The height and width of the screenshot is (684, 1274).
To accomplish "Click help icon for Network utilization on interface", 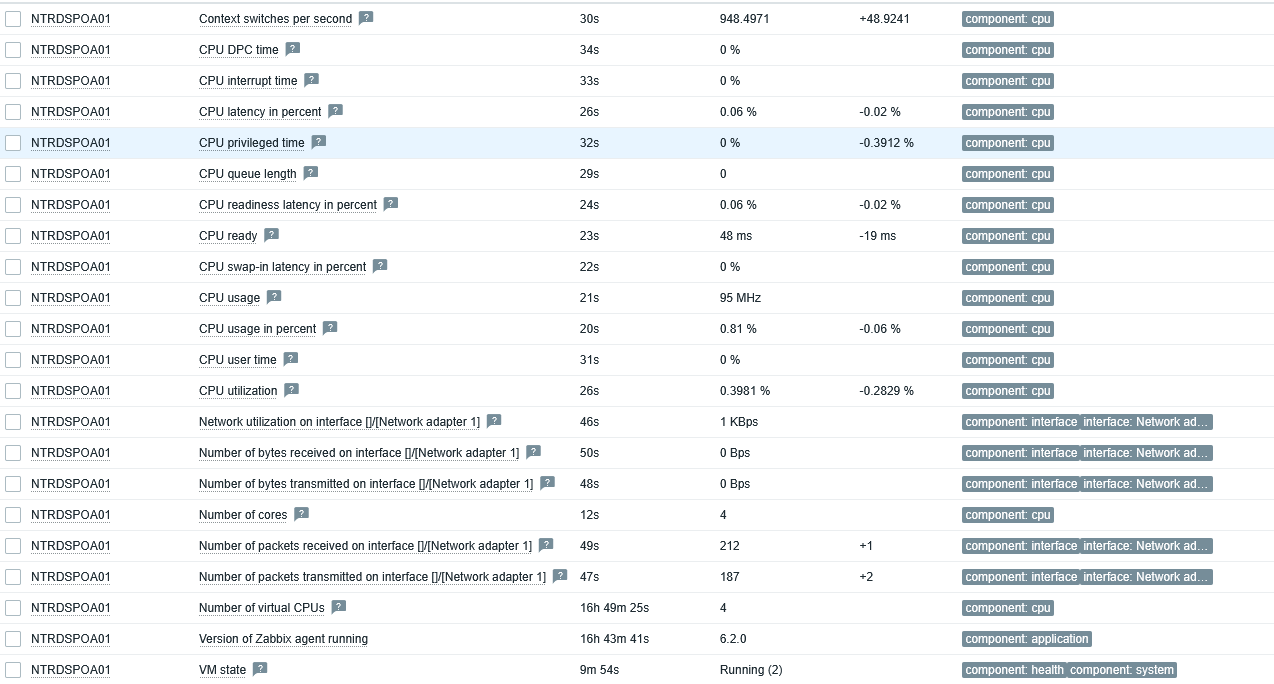I will coord(494,421).
